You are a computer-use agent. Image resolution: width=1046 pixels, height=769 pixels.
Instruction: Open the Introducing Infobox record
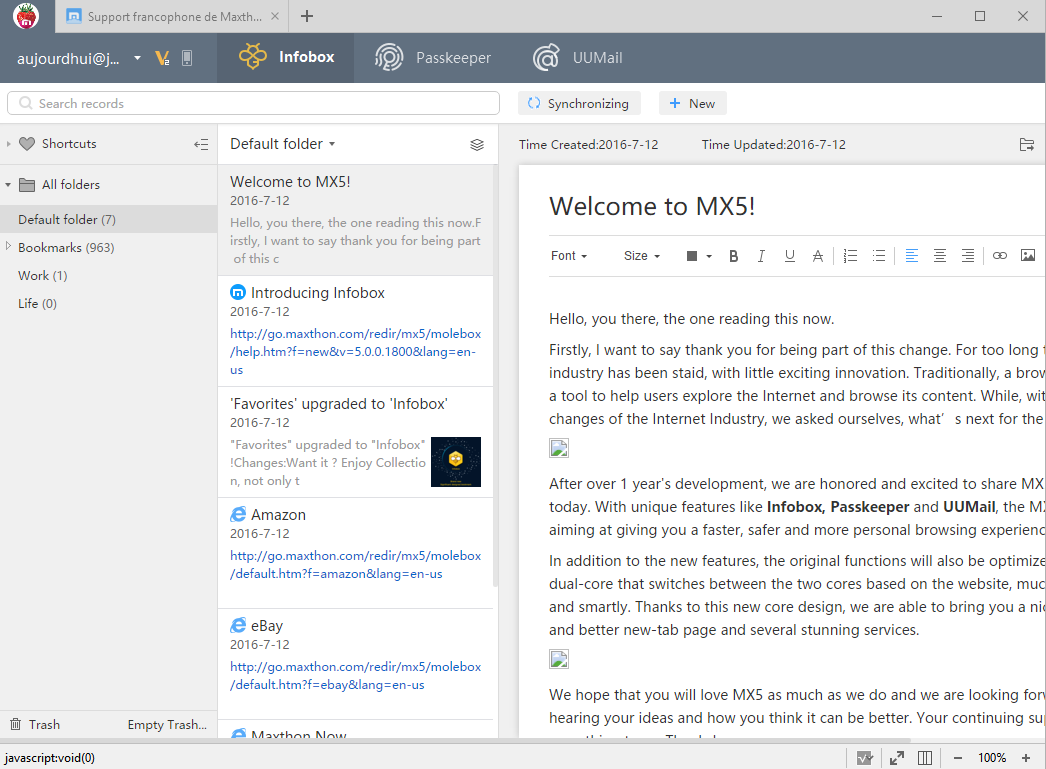click(356, 331)
